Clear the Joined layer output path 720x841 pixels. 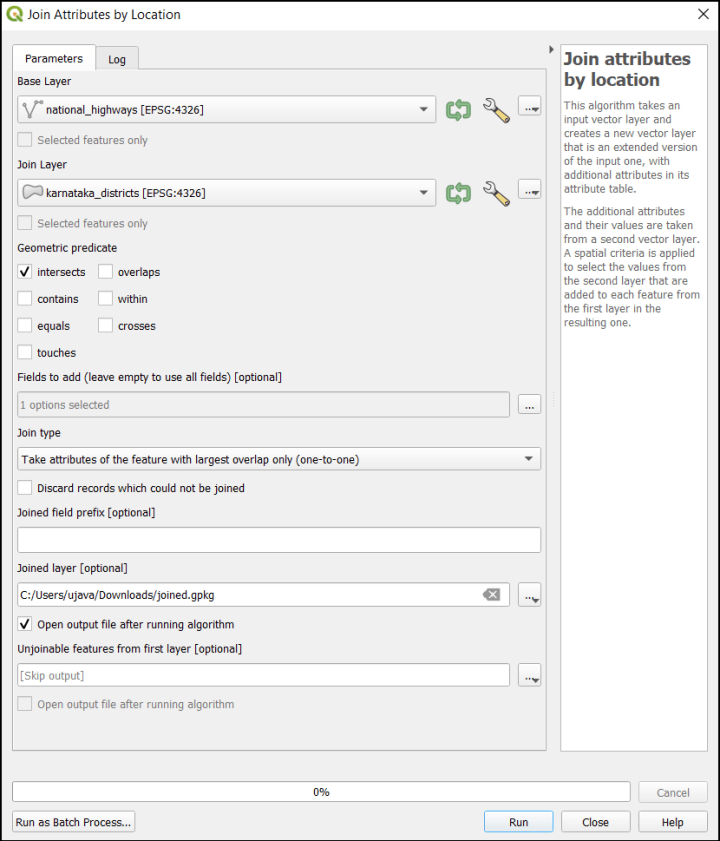point(491,594)
